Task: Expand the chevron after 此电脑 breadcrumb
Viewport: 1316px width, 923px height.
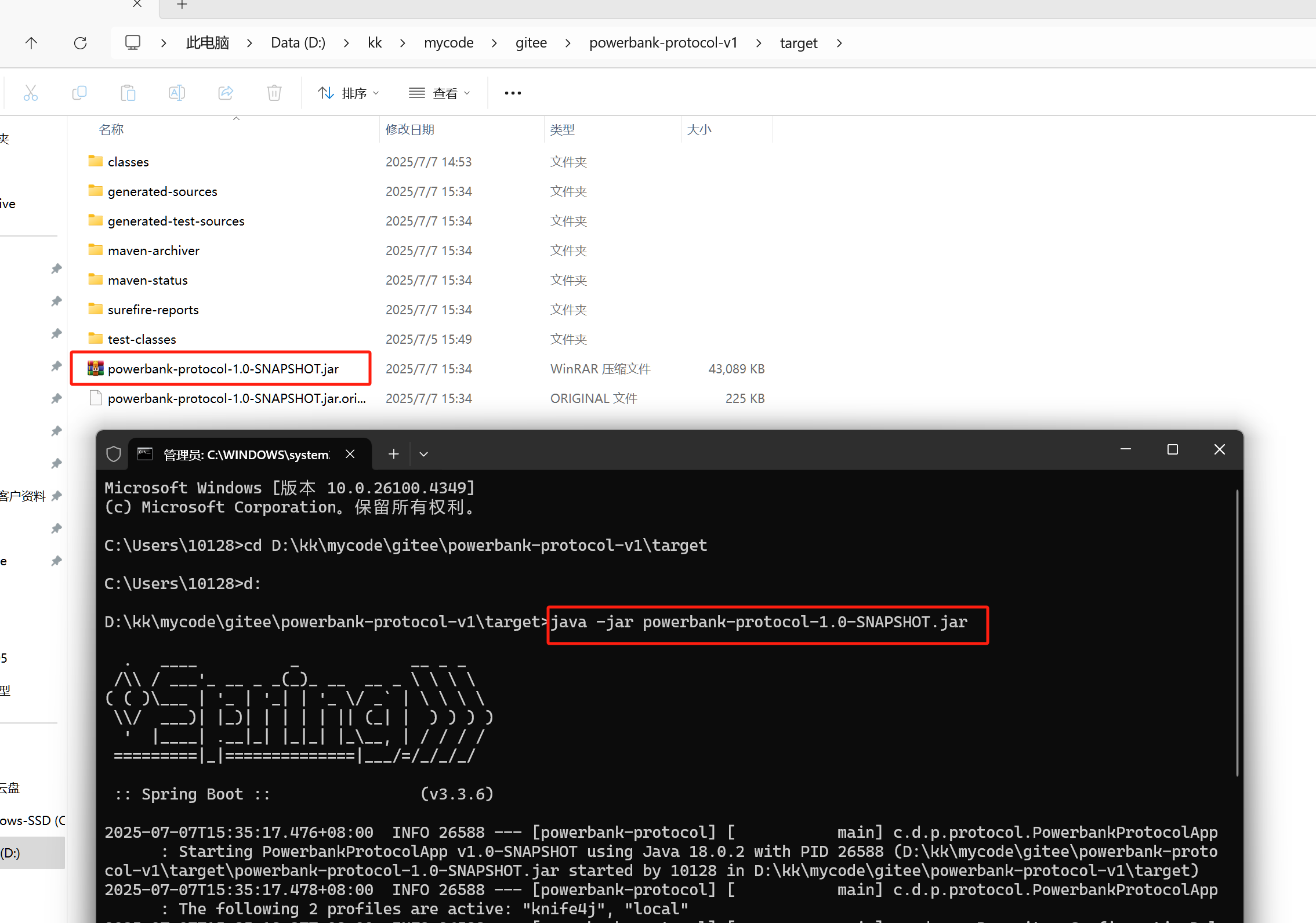Action: tap(249, 43)
